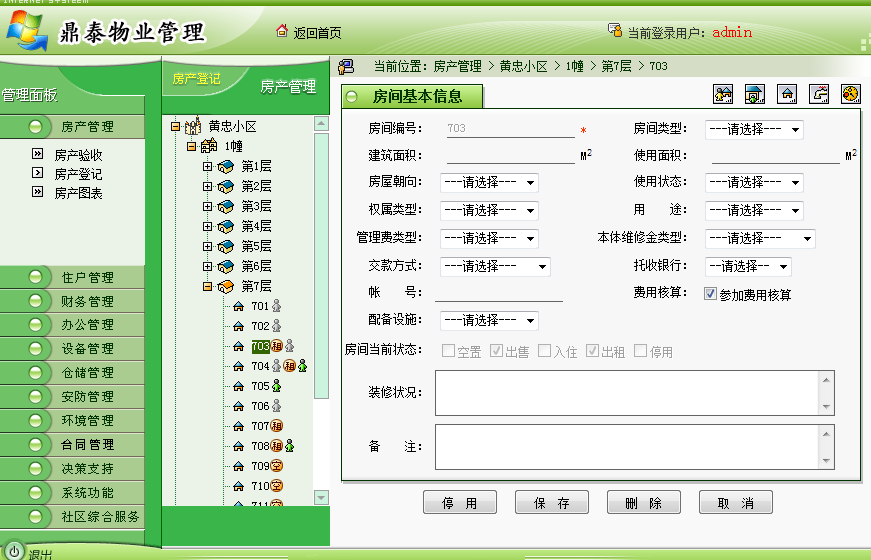Collapse the 黄忠小区 root node
Image resolution: width=871 pixels, height=560 pixels.
(176, 127)
